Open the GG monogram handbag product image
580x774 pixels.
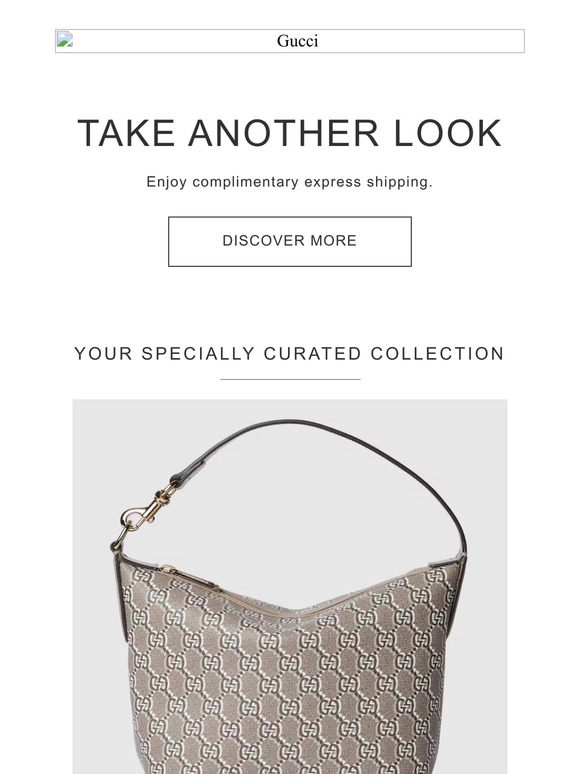290,586
